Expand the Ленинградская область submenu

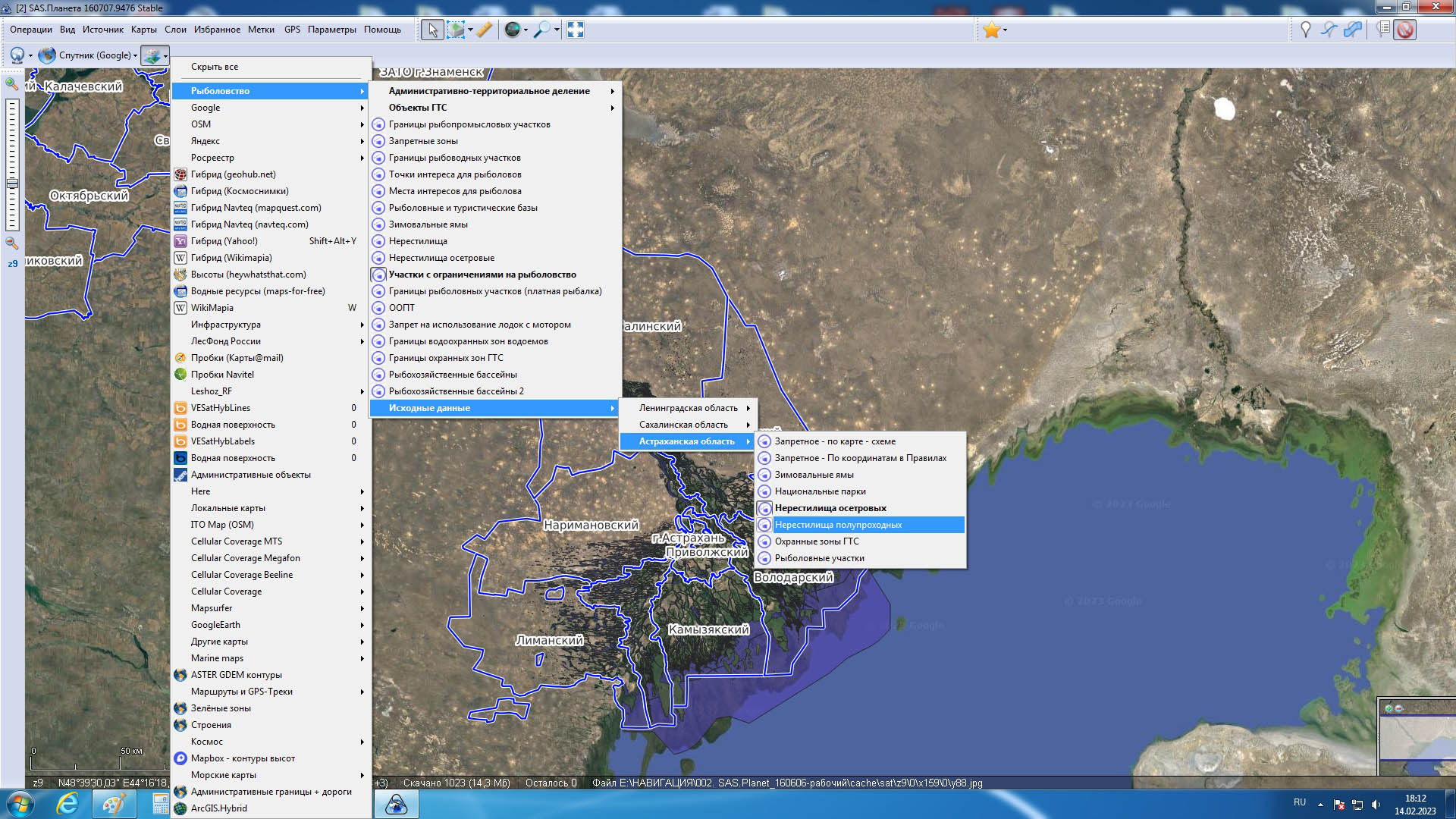coord(688,408)
